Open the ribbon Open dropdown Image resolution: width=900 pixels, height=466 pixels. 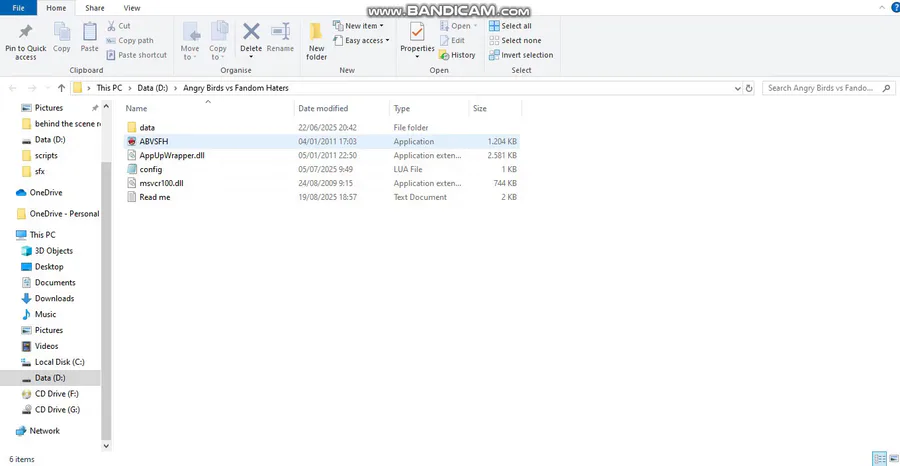[459, 26]
